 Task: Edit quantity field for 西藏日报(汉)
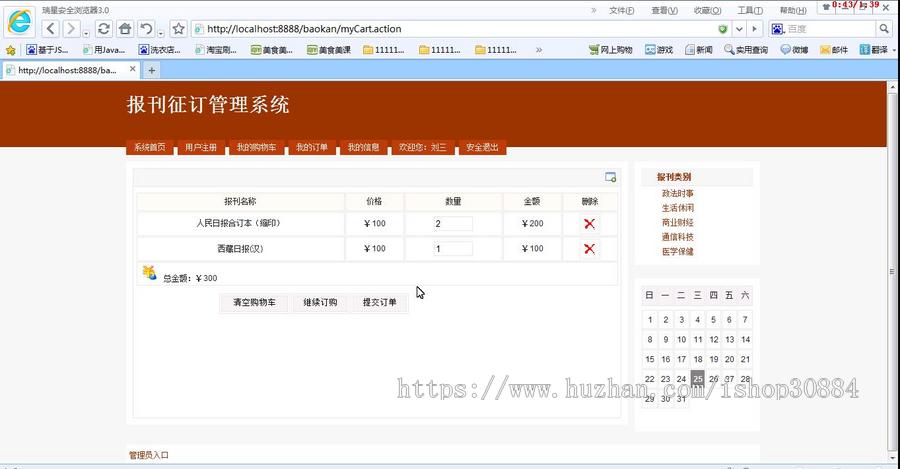click(453, 249)
